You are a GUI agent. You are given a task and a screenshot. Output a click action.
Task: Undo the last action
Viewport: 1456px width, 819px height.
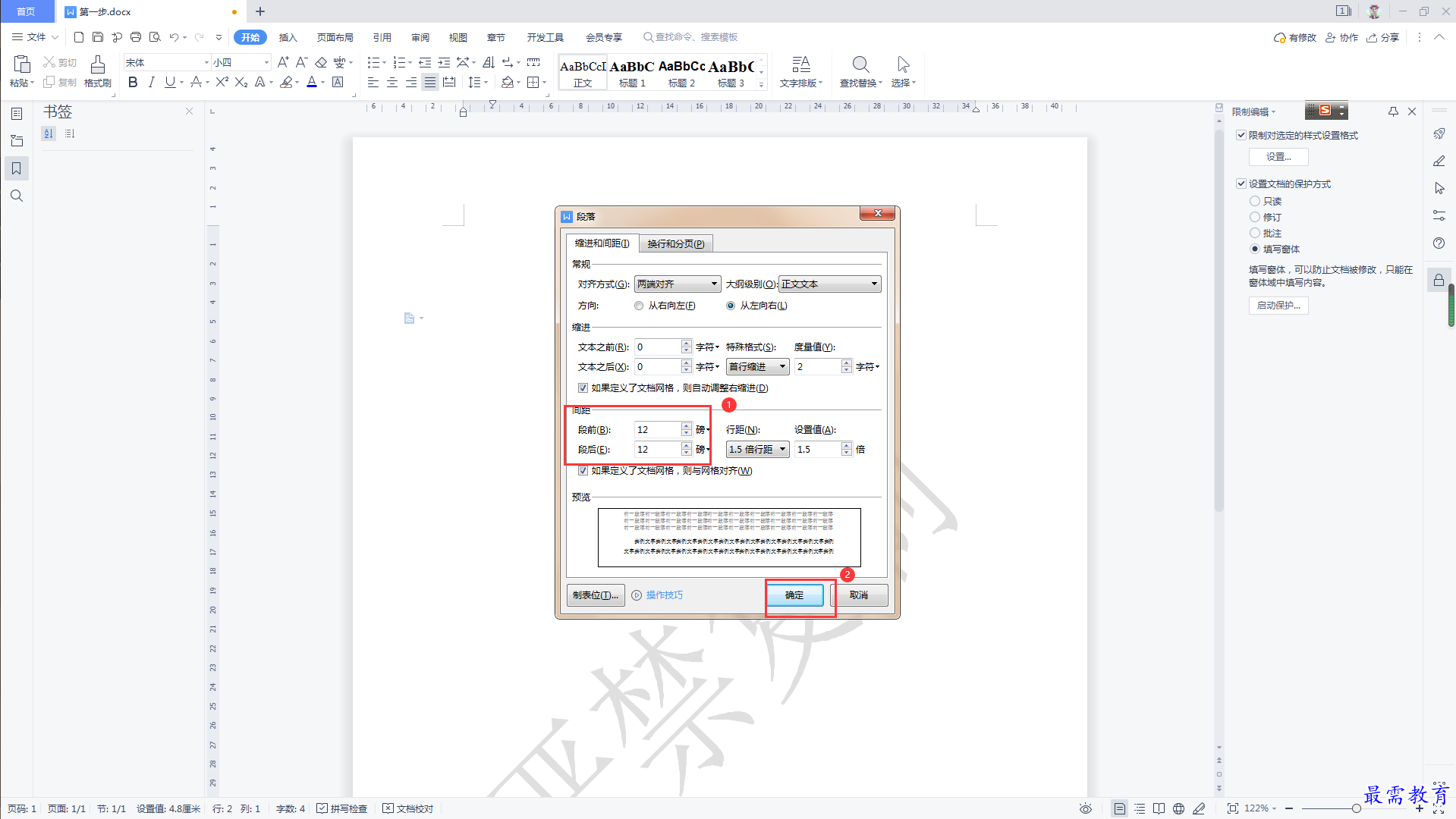pos(174,37)
